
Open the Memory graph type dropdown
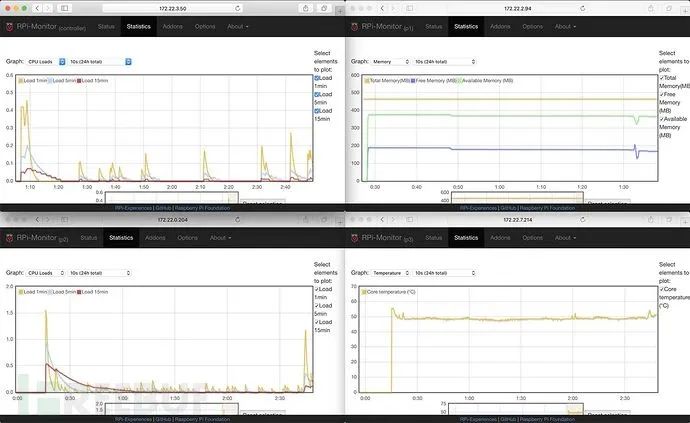coord(391,62)
